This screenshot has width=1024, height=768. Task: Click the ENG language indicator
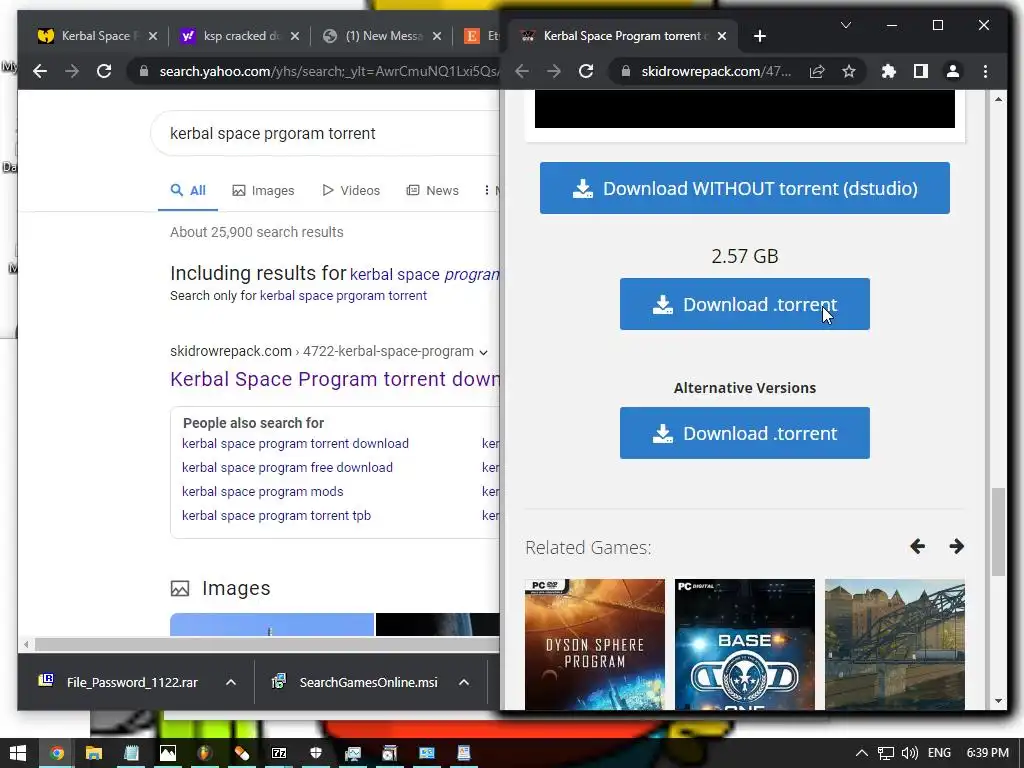coord(939,753)
